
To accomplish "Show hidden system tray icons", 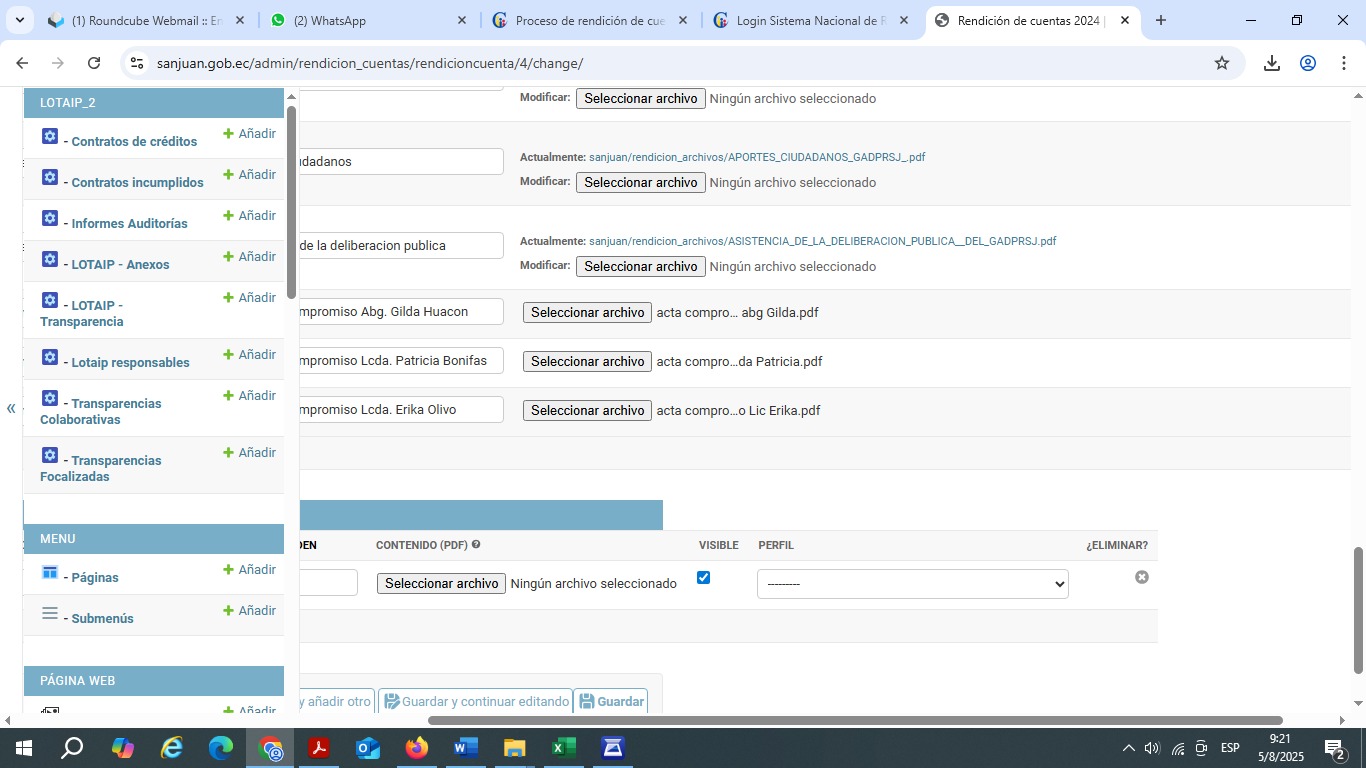I will 1128,748.
